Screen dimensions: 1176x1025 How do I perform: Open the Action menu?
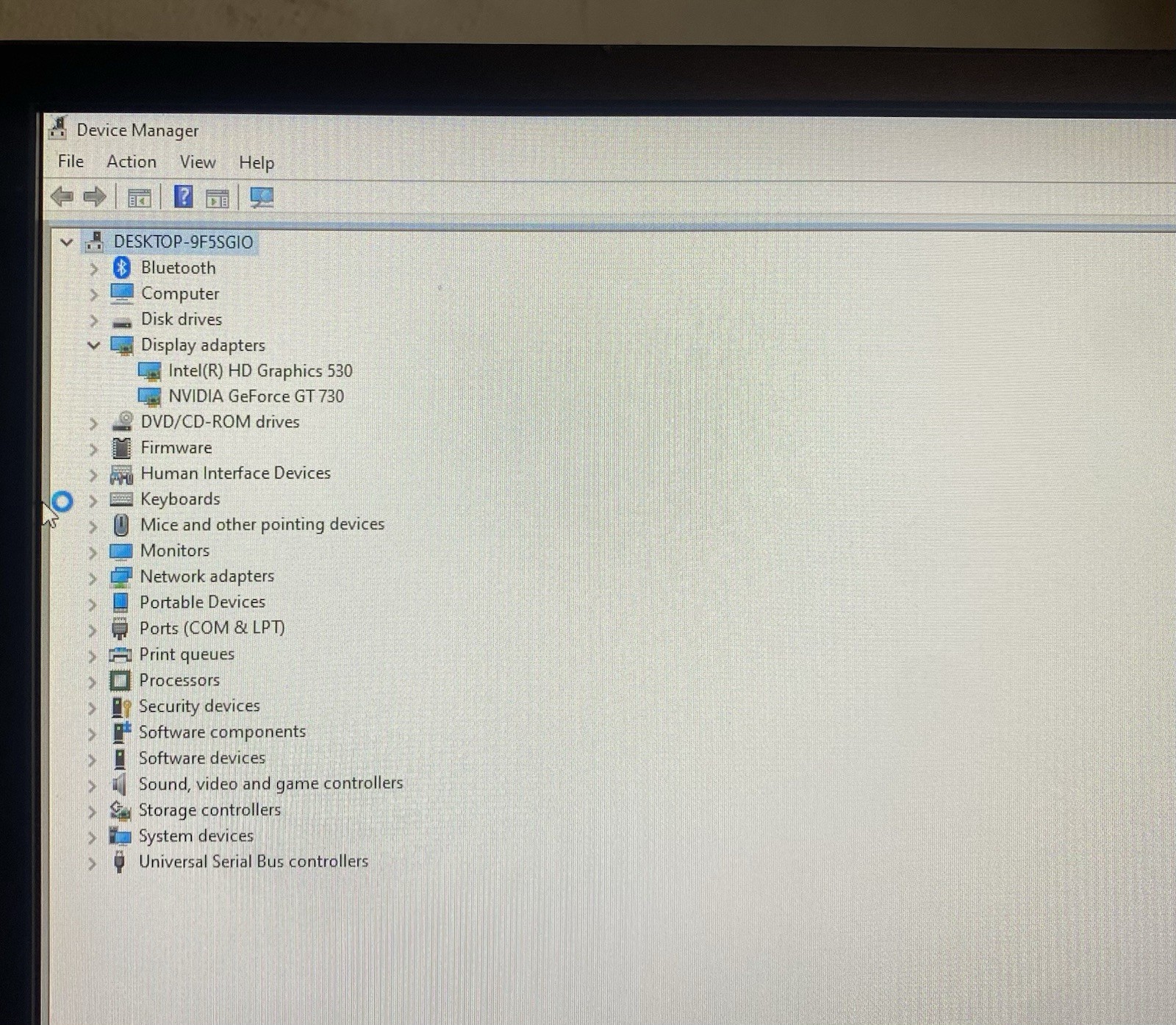tap(132, 162)
